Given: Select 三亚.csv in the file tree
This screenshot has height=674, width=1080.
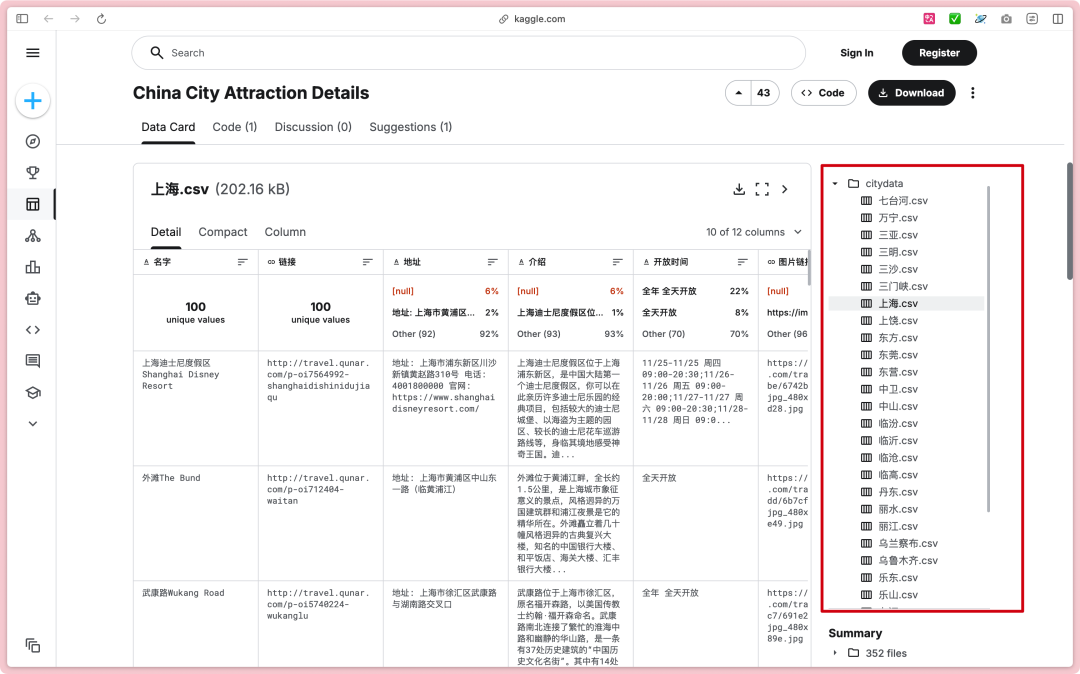Looking at the screenshot, I should (x=897, y=234).
